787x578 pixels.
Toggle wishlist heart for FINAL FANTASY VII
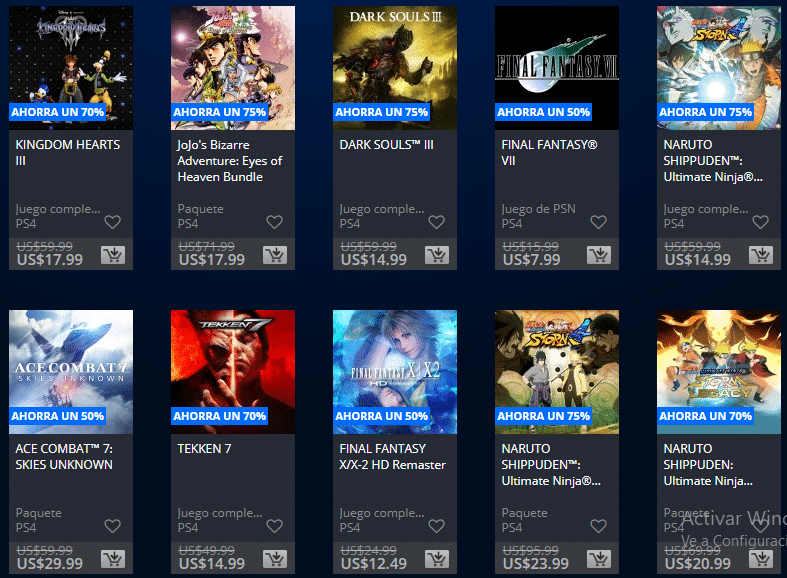pyautogui.click(x=598, y=222)
